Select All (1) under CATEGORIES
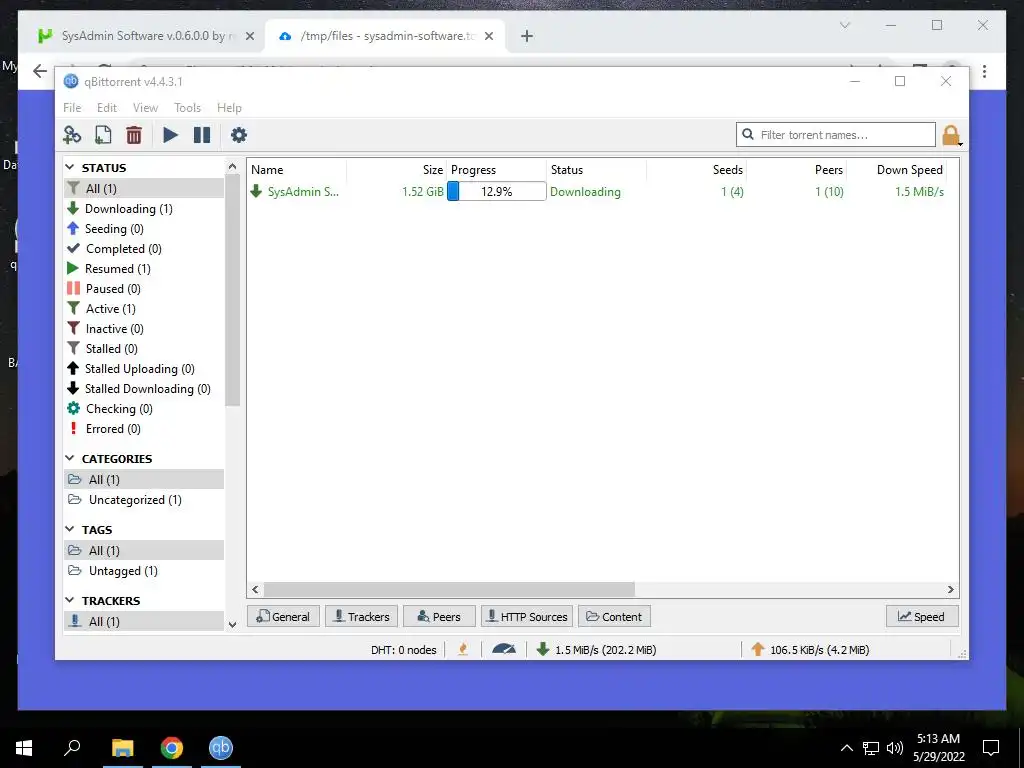 point(144,479)
